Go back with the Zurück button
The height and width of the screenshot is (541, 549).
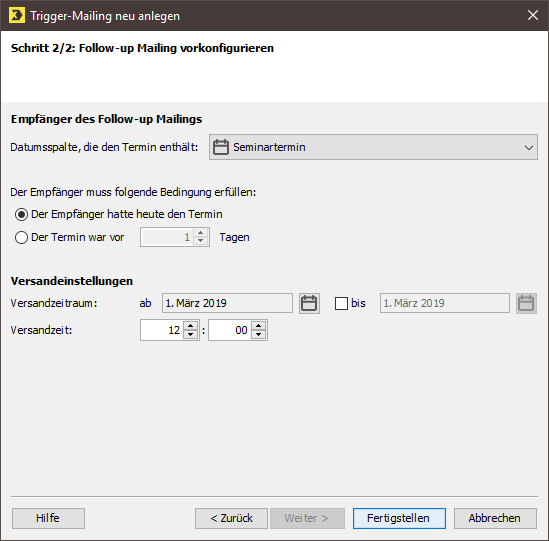[231, 518]
